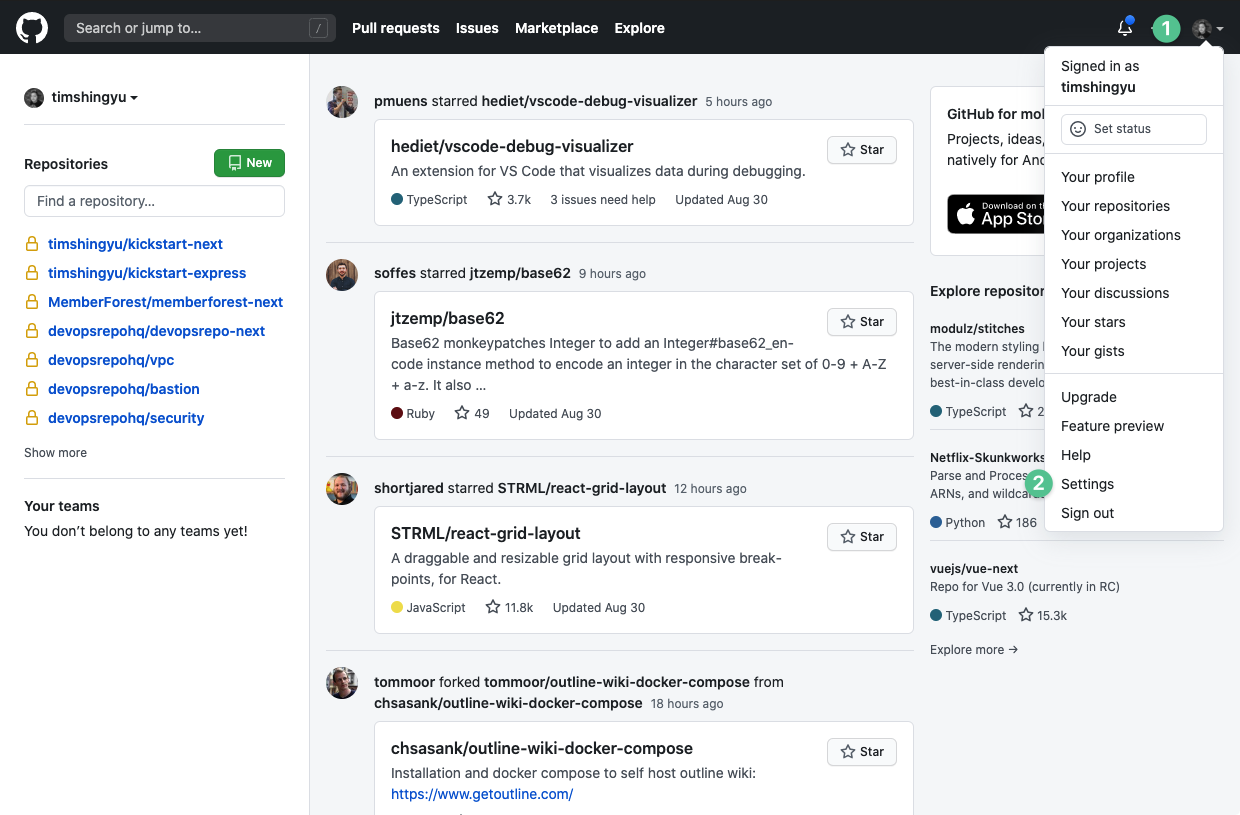This screenshot has width=1240, height=815.
Task: Focus the Search or jump to field
Action: 200,28
